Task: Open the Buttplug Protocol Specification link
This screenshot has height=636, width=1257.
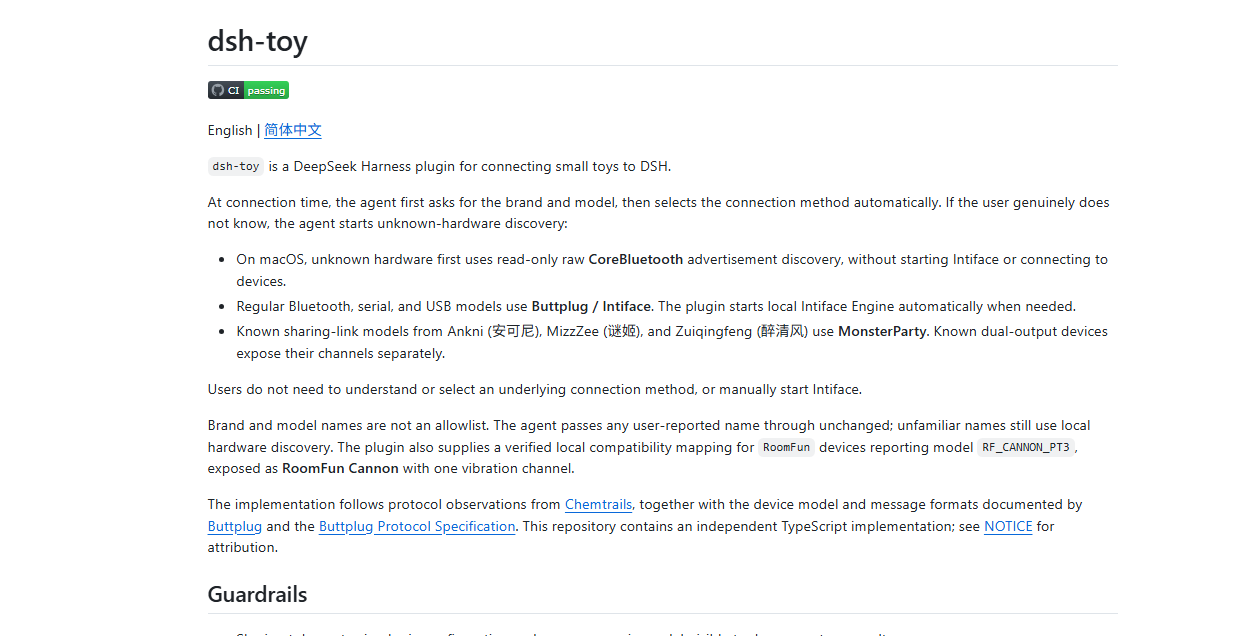Action: tap(417, 526)
